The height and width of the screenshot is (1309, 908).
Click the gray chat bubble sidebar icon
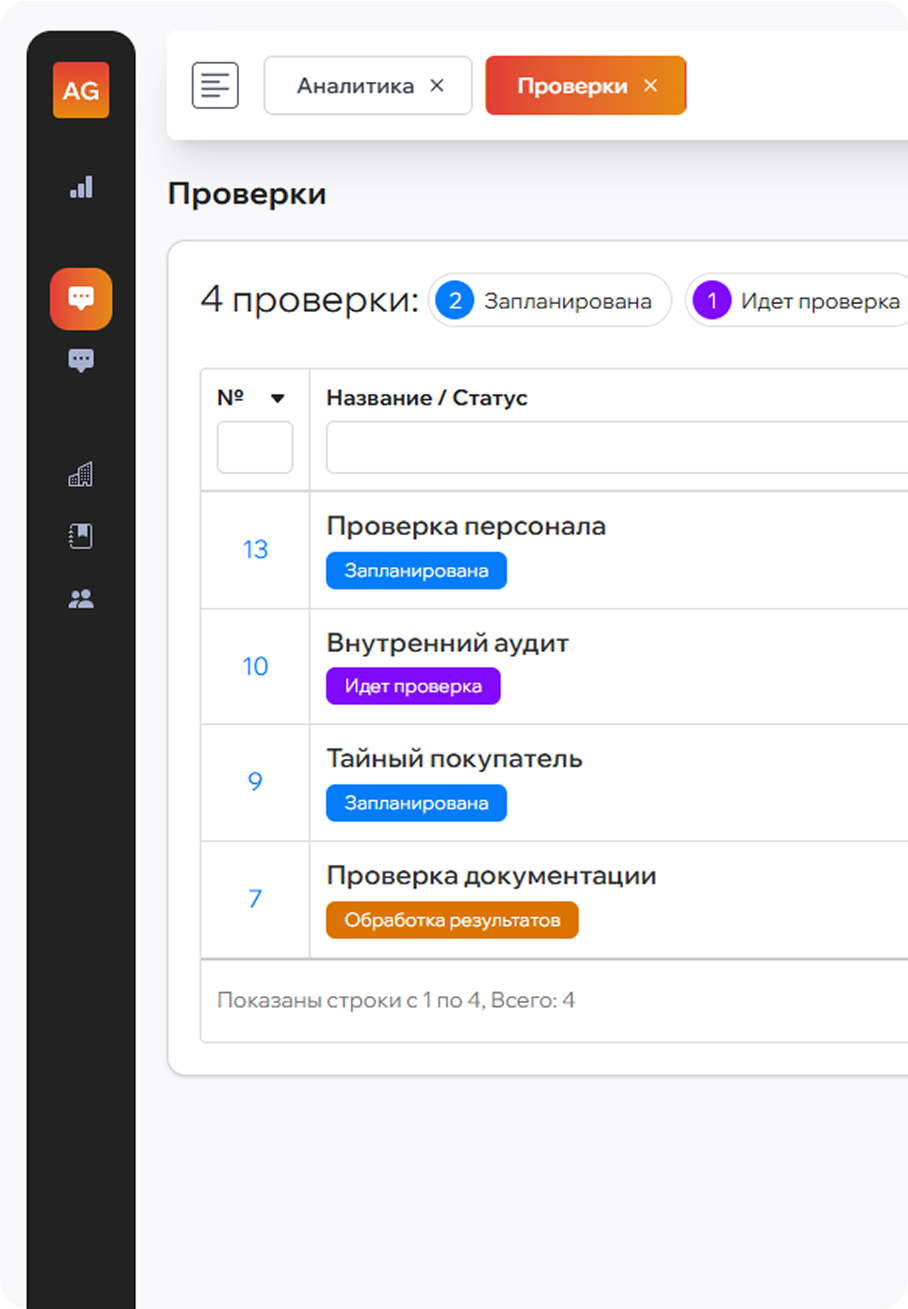(x=81, y=360)
